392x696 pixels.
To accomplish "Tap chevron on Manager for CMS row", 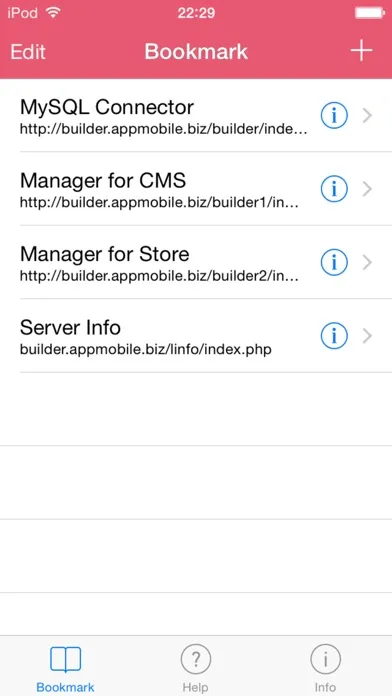I will [x=367, y=190].
